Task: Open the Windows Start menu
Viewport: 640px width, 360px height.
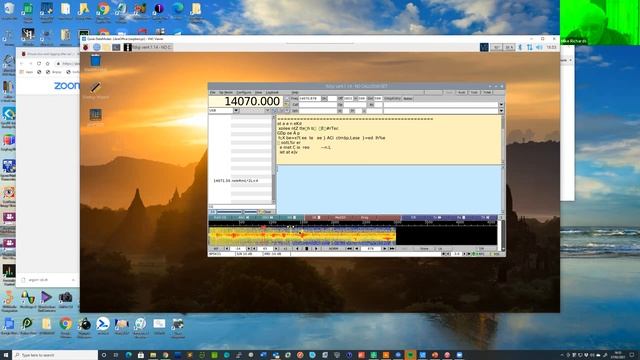Action: 6,355
